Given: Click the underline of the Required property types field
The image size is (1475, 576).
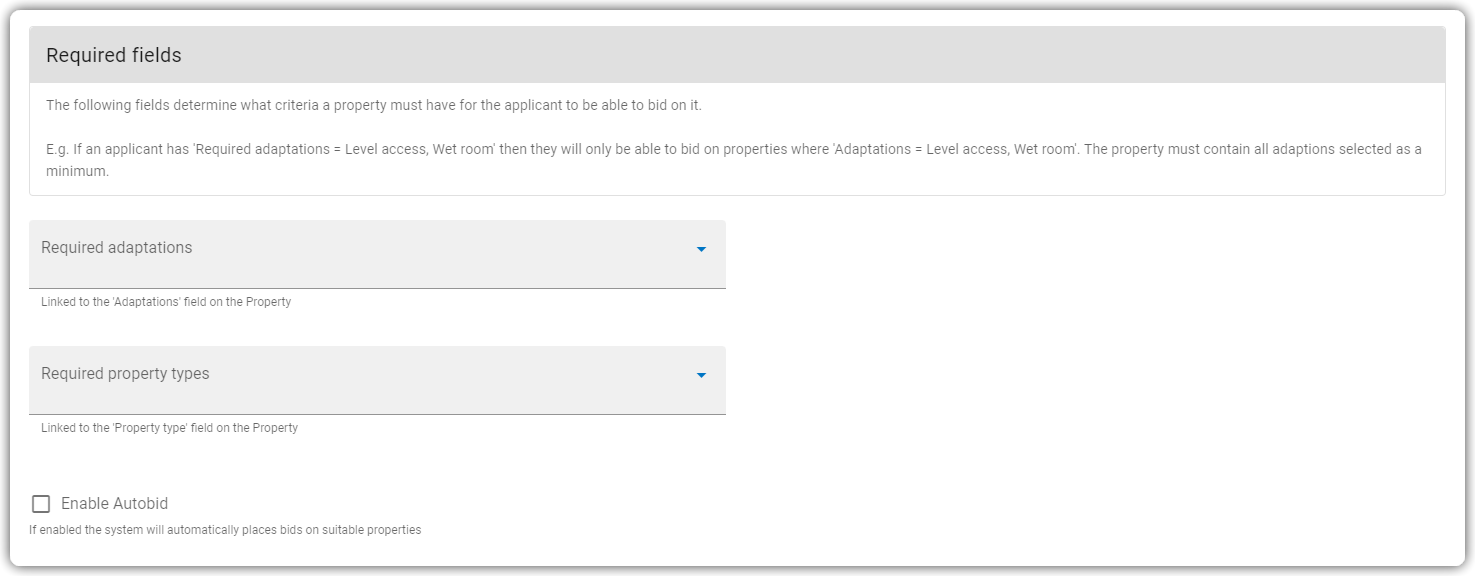Looking at the screenshot, I should point(377,414).
